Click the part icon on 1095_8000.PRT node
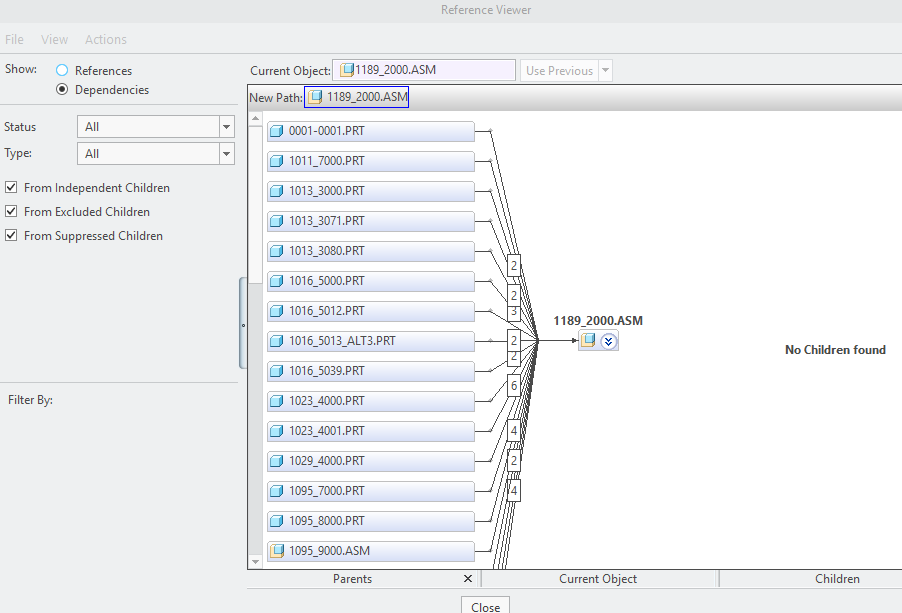 (x=277, y=521)
